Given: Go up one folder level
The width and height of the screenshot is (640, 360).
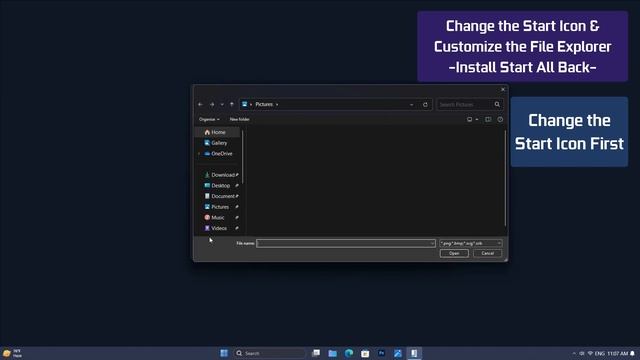Looking at the screenshot, I should click(x=232, y=104).
